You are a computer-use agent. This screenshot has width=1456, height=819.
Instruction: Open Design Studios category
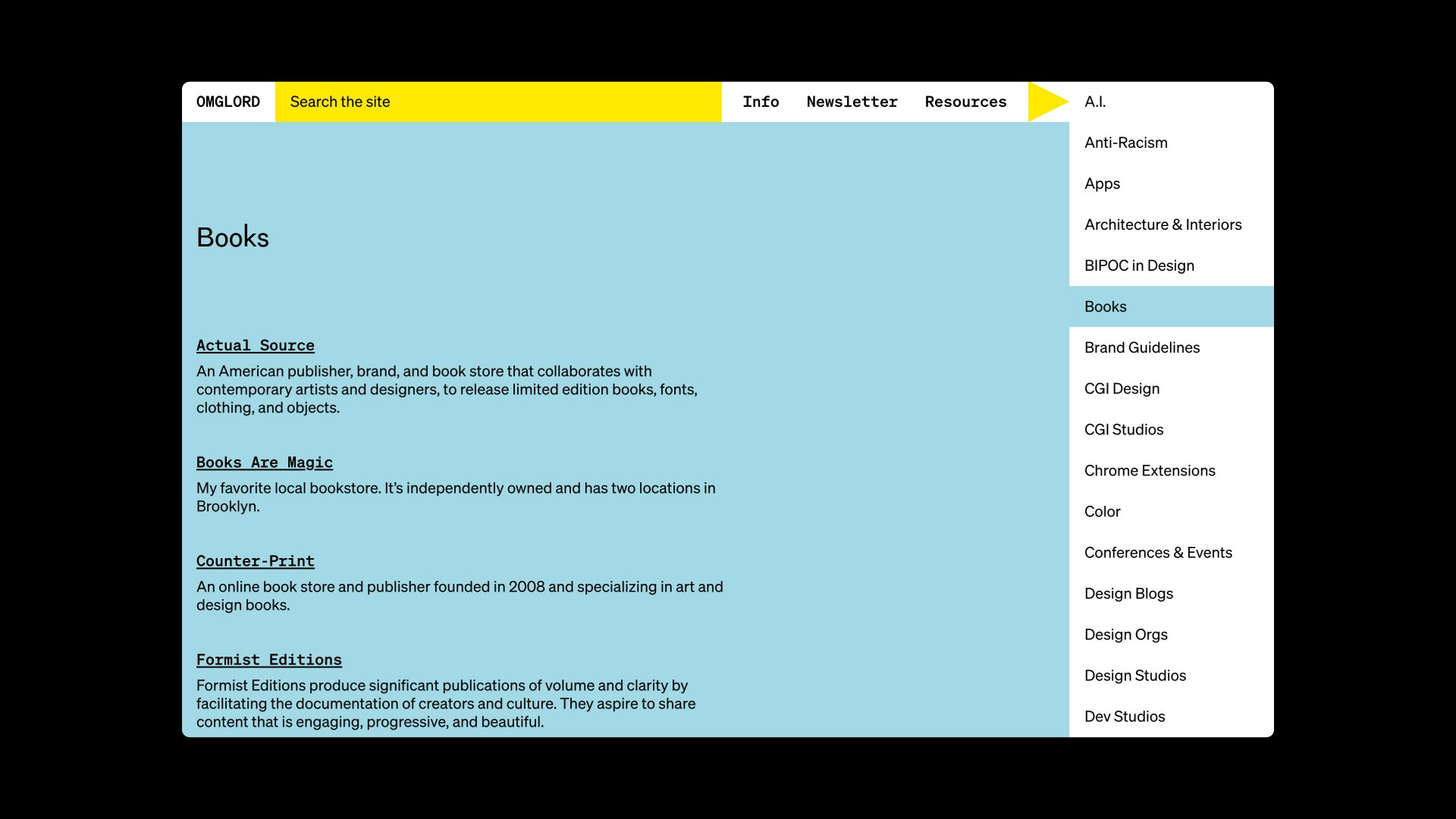[x=1172, y=675]
